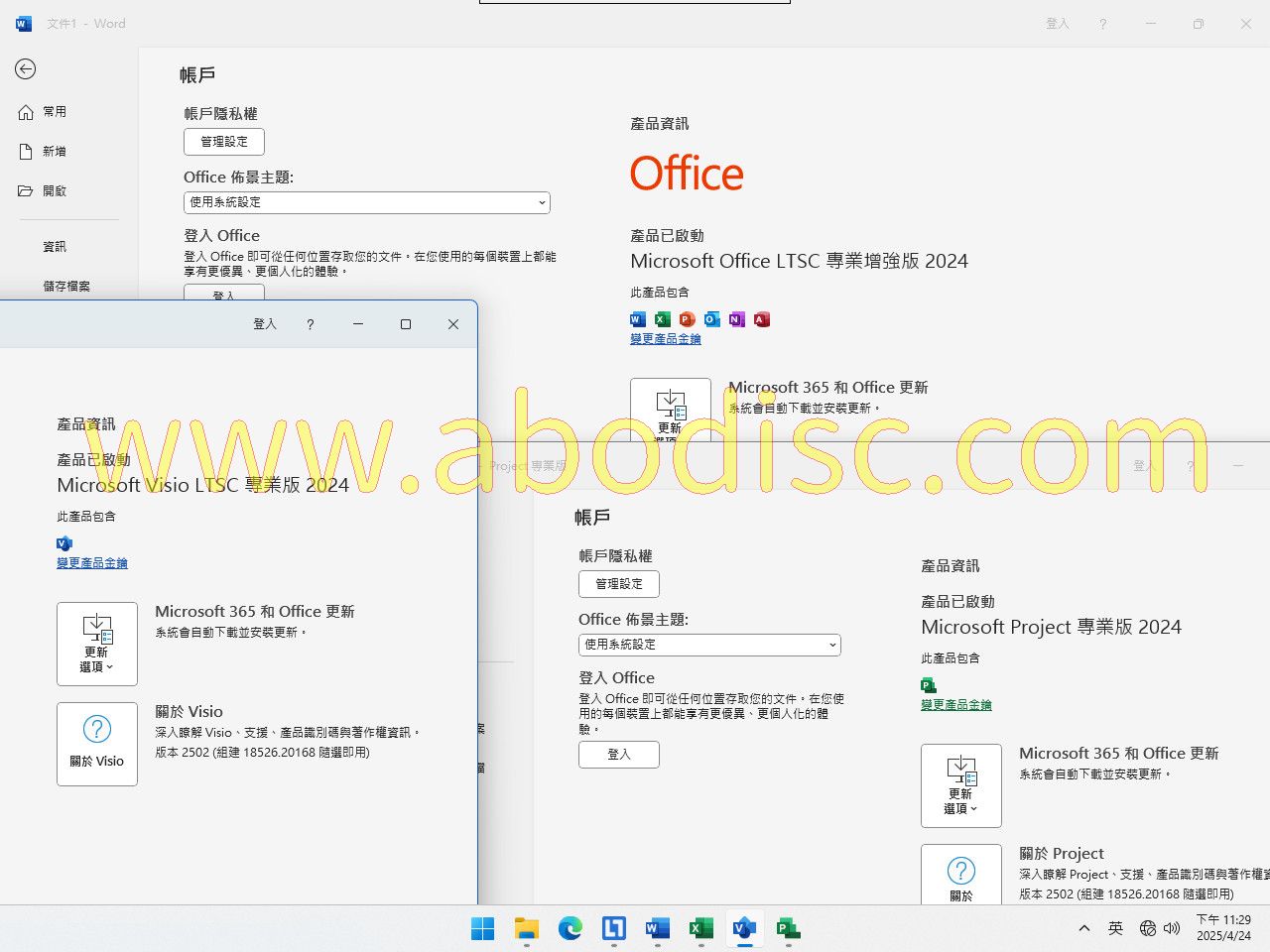This screenshot has width=1270, height=952.
Task: Click 管理設定 button in Word window
Action: click(x=224, y=142)
